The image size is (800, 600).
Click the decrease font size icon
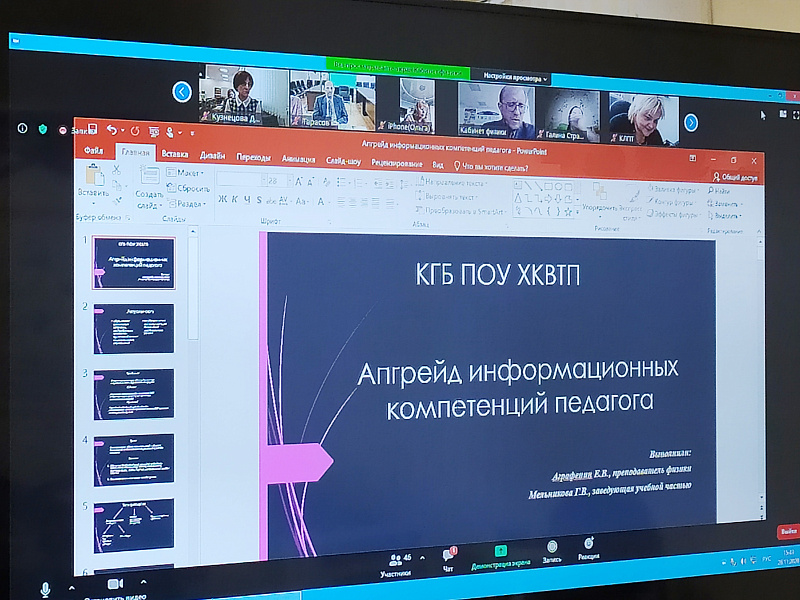tap(310, 182)
